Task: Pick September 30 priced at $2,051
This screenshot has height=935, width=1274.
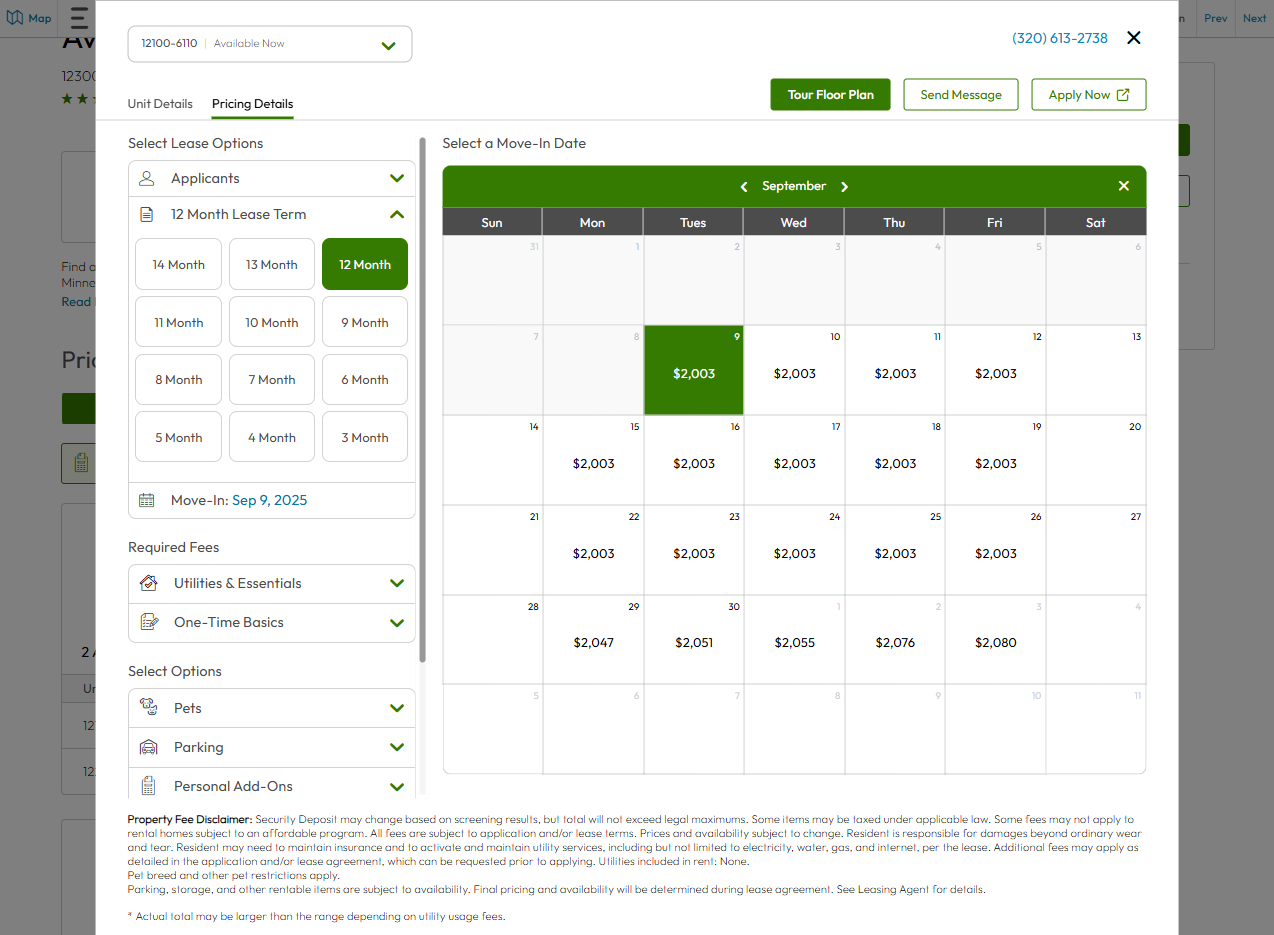Action: point(694,641)
